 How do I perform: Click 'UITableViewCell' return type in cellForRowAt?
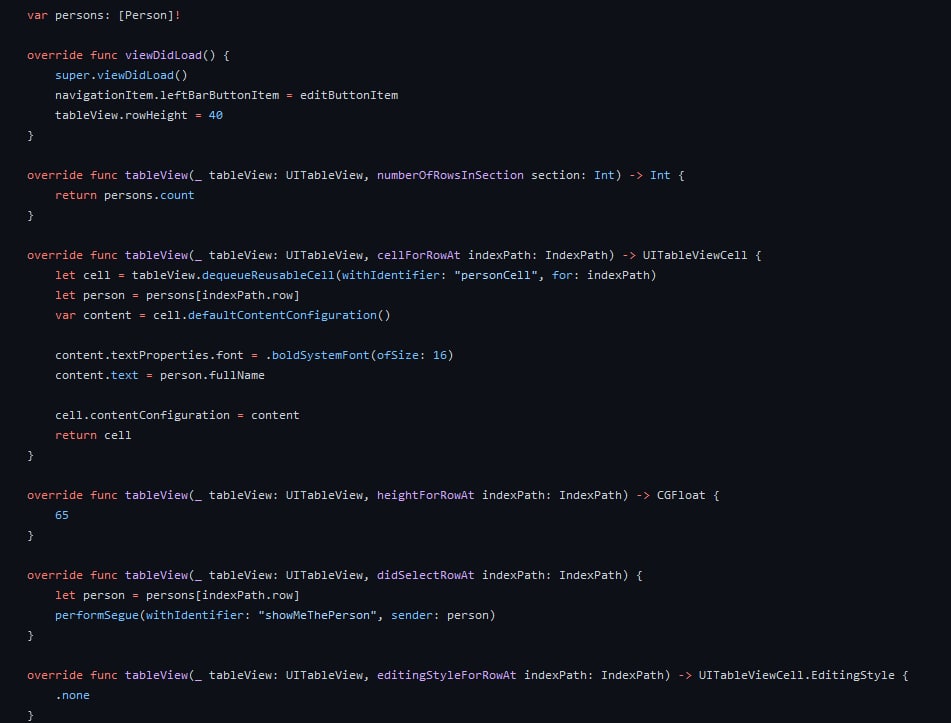coord(695,255)
